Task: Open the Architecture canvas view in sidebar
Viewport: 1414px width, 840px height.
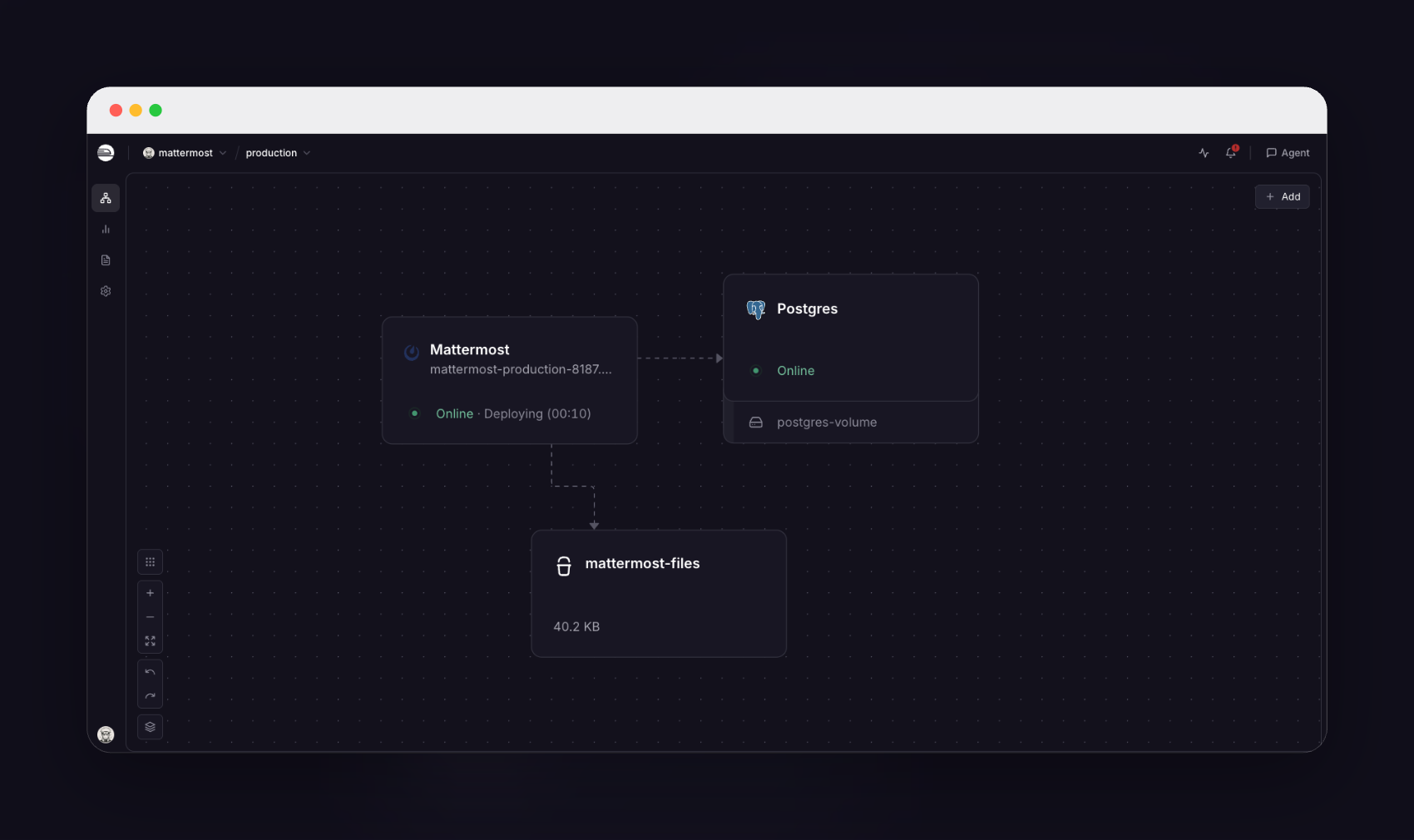Action: pos(106,198)
